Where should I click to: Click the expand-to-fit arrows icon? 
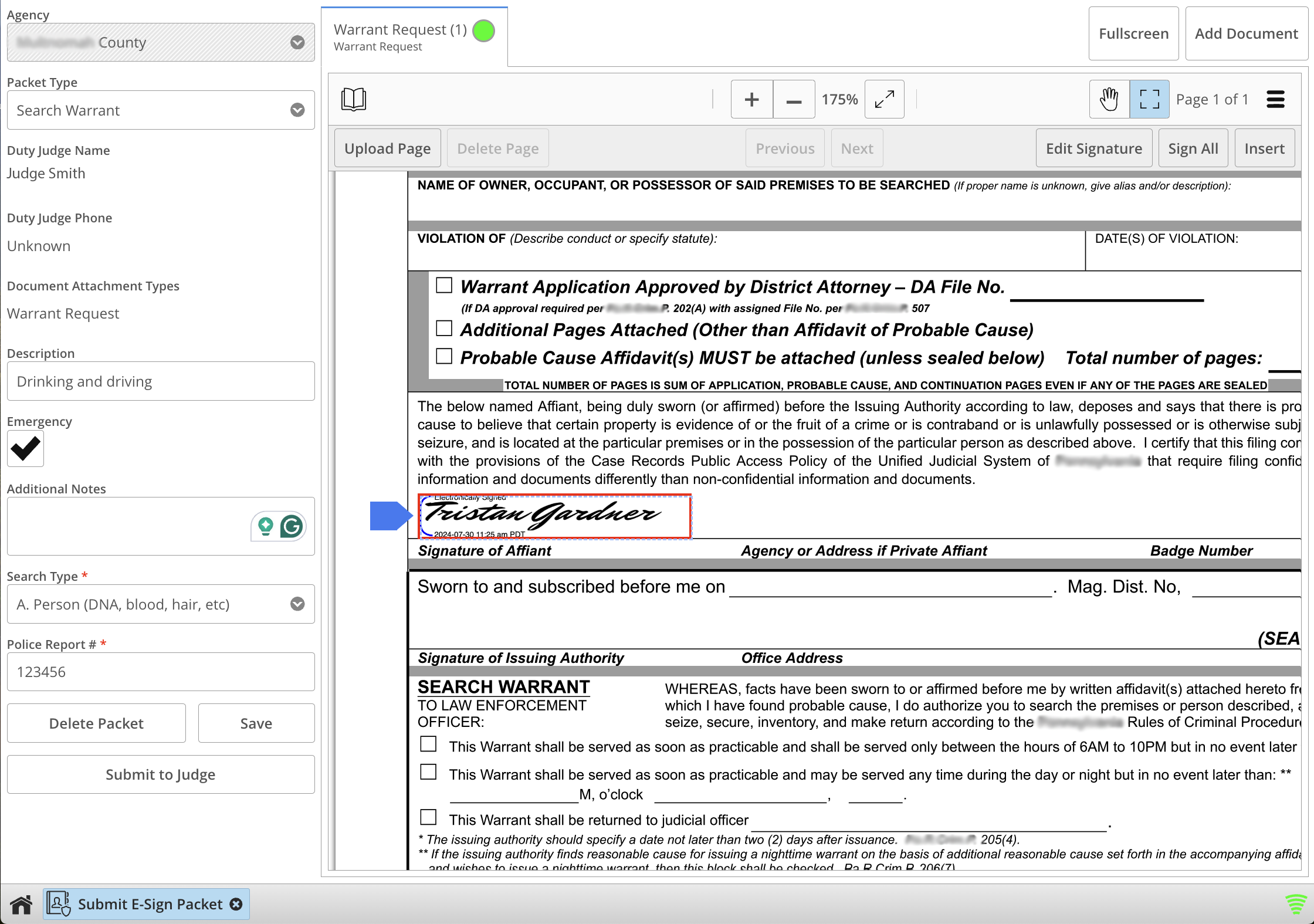pos(884,99)
